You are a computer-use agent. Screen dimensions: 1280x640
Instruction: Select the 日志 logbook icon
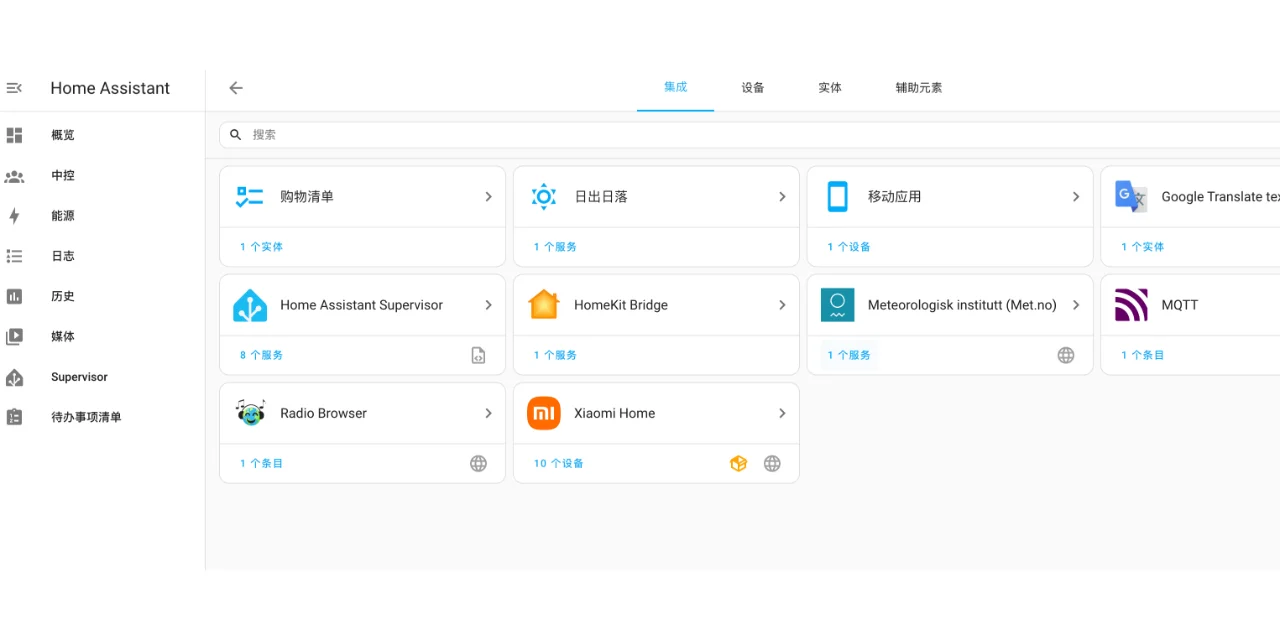(x=14, y=256)
